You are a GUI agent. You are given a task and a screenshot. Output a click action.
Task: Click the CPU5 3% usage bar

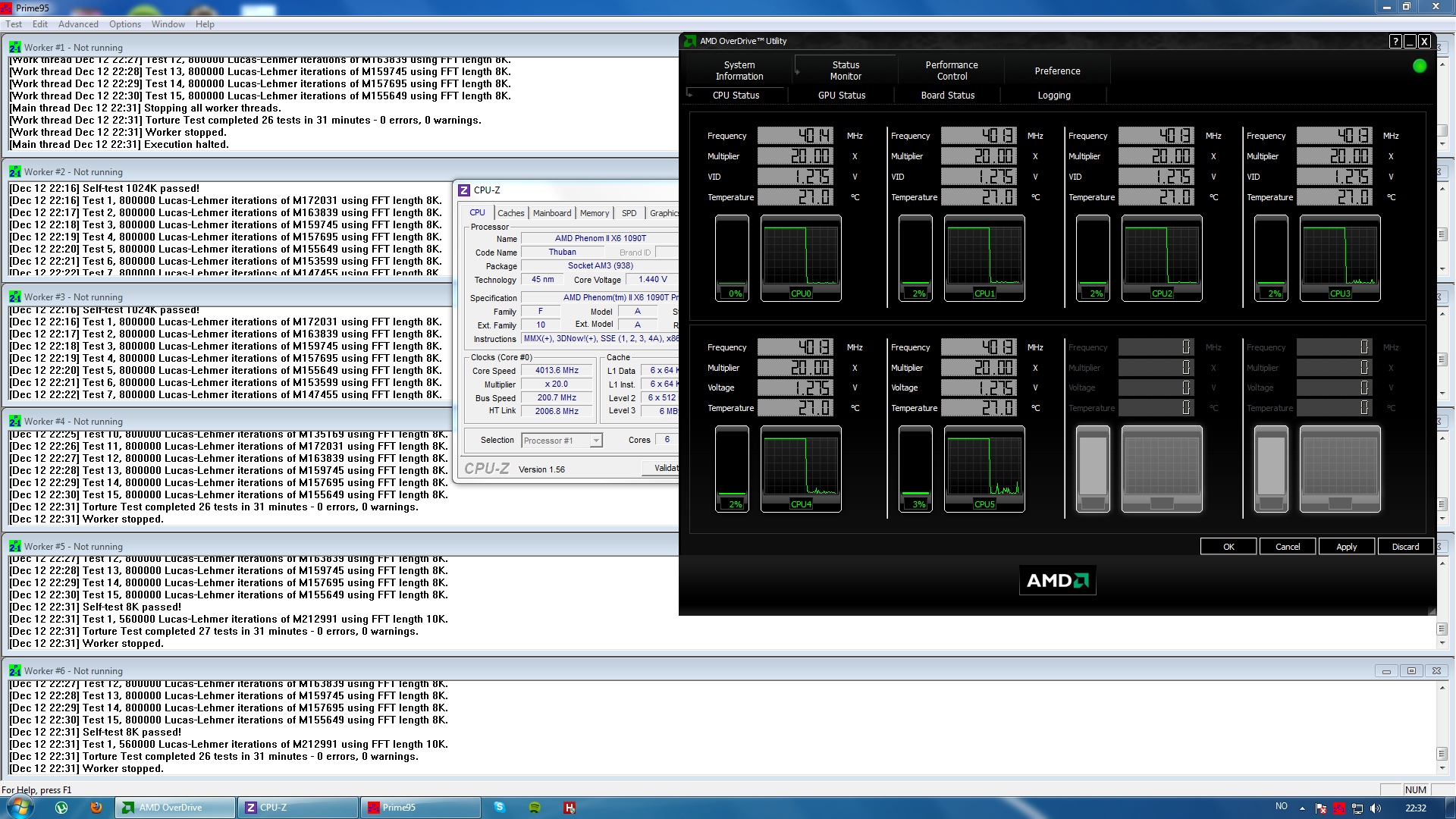(916, 469)
